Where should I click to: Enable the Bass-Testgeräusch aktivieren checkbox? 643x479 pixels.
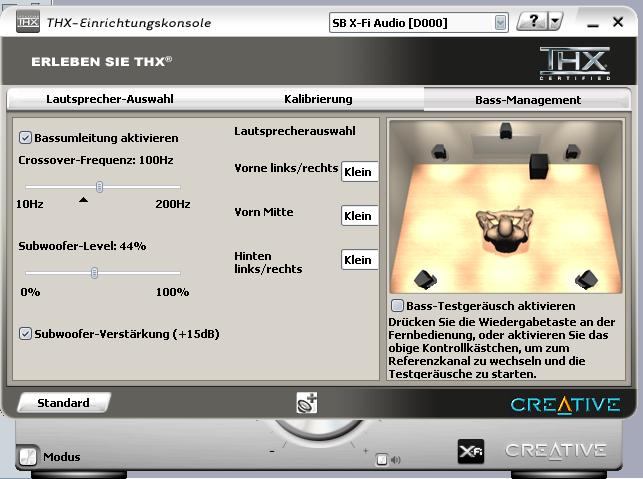397,305
